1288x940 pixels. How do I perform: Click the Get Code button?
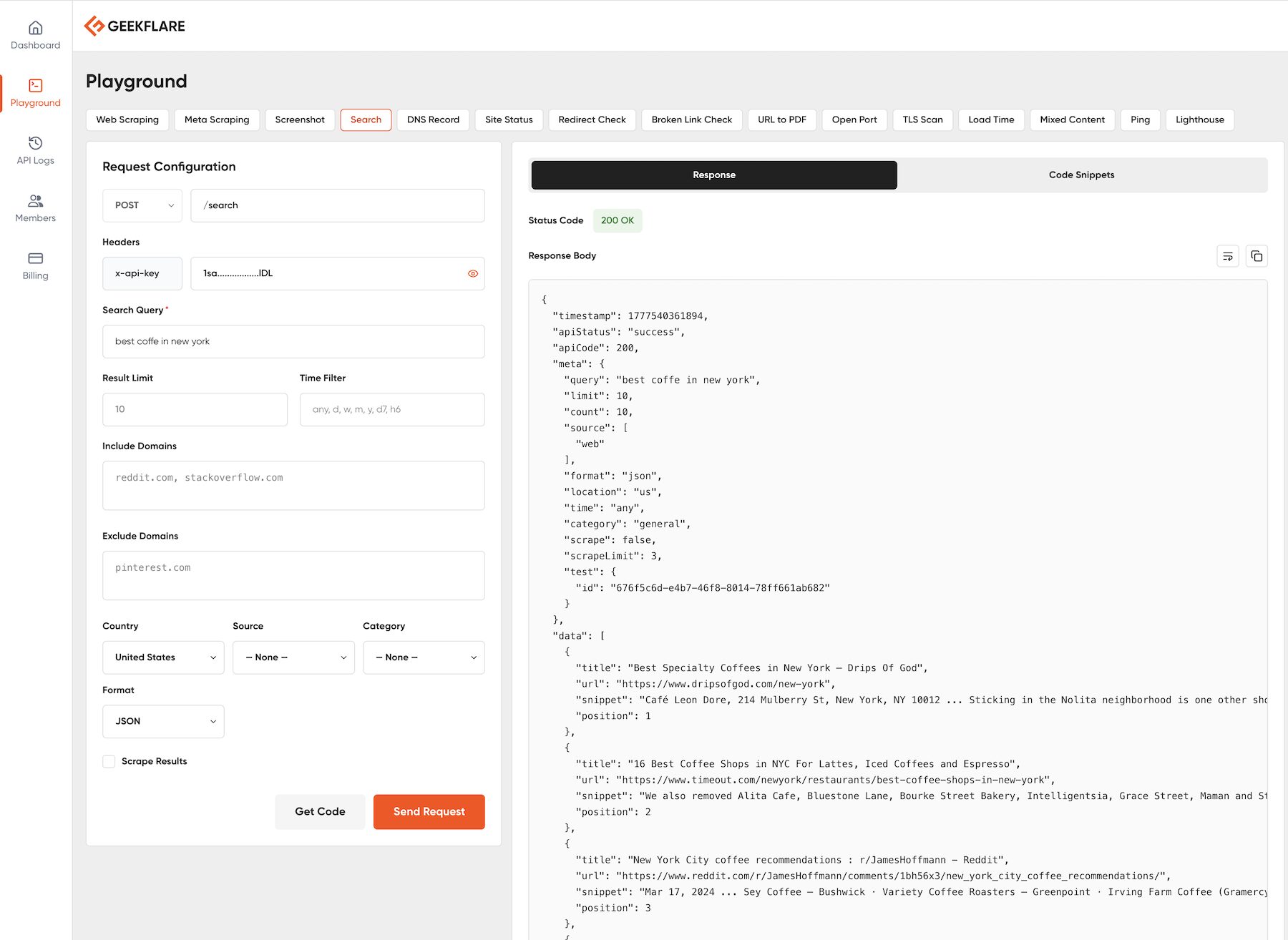[320, 811]
